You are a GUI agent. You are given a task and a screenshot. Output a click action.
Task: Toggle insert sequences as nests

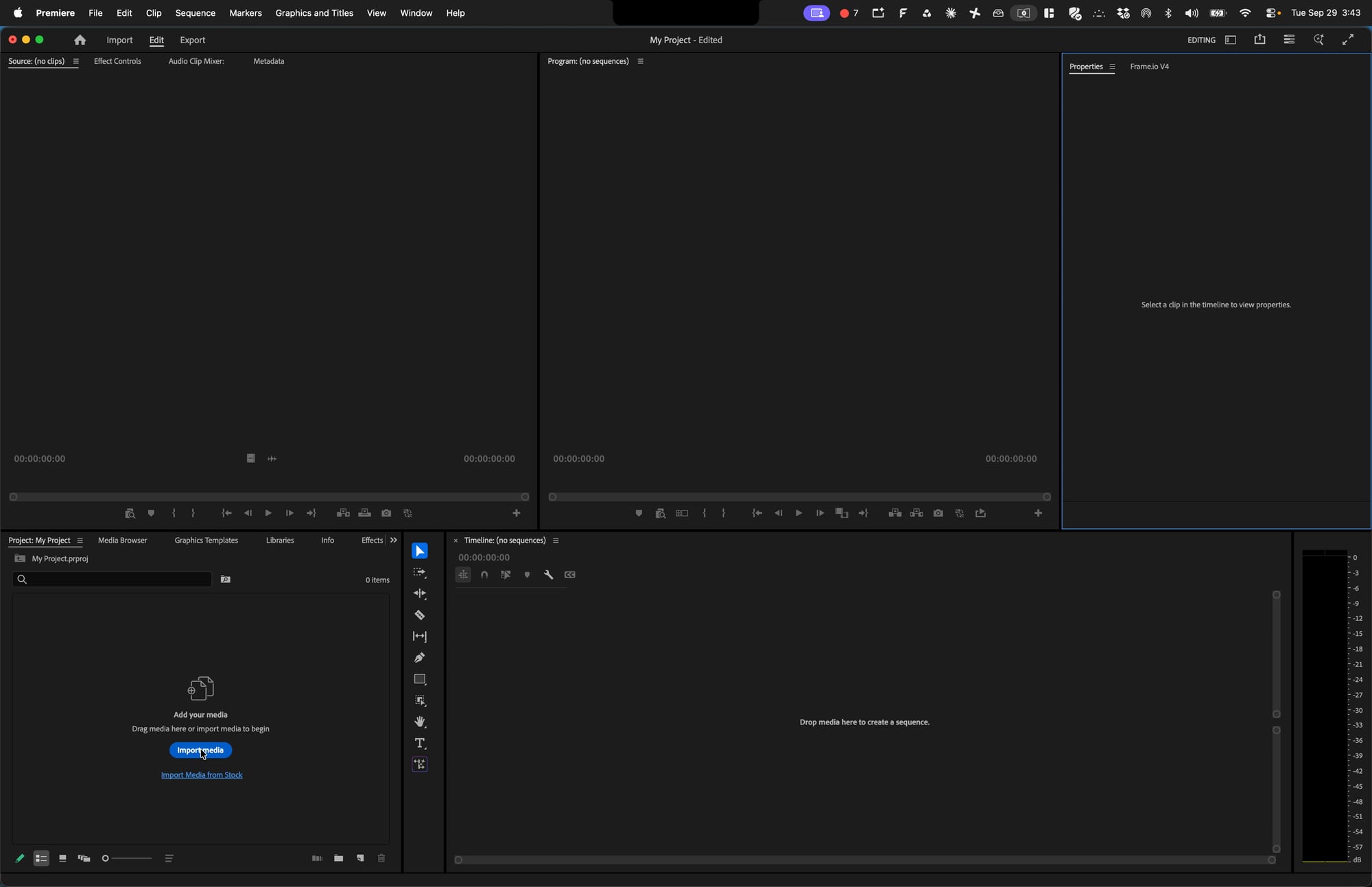coord(463,575)
